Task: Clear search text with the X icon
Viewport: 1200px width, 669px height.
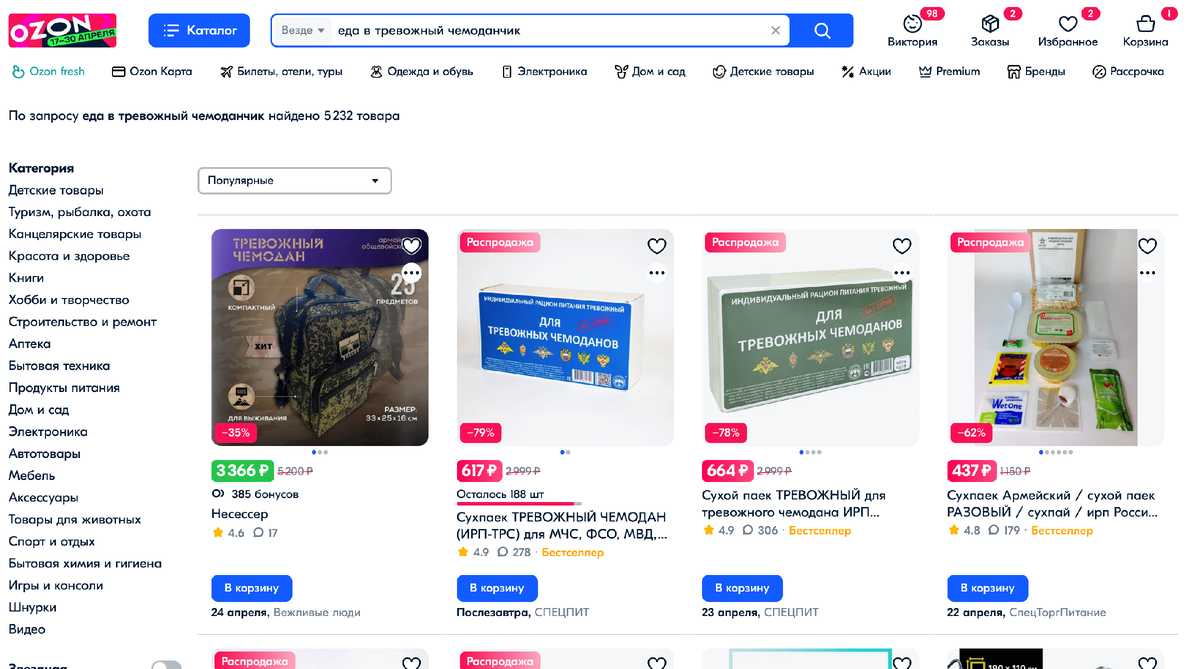Action: 775,30
